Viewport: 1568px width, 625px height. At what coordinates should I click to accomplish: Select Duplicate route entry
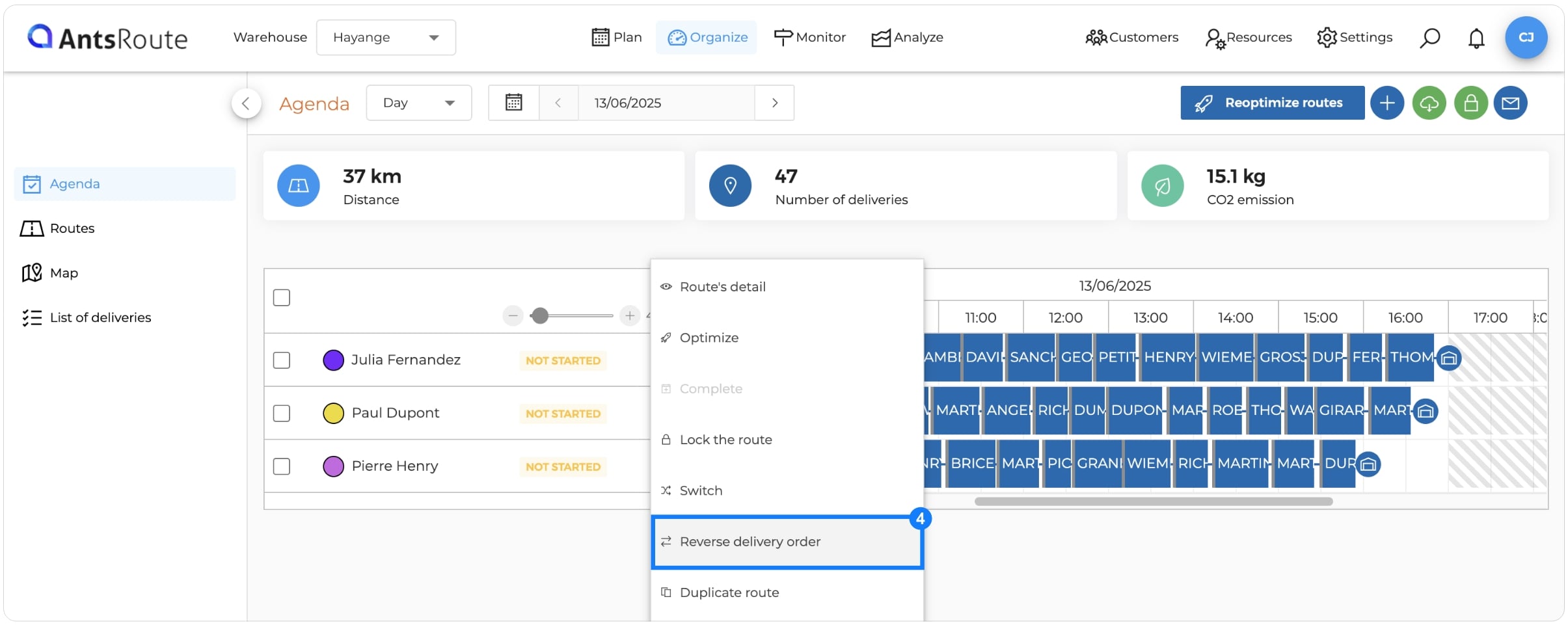787,592
